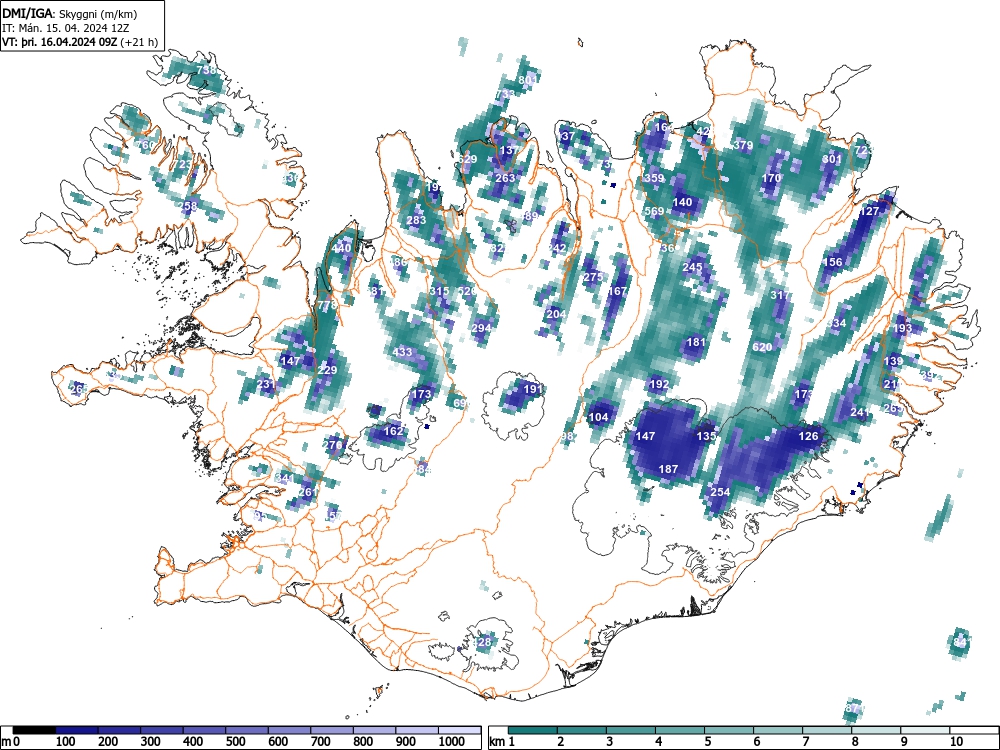This screenshot has width=1000, height=750.
Task: Click the value 204 on the map
Action: (556, 314)
